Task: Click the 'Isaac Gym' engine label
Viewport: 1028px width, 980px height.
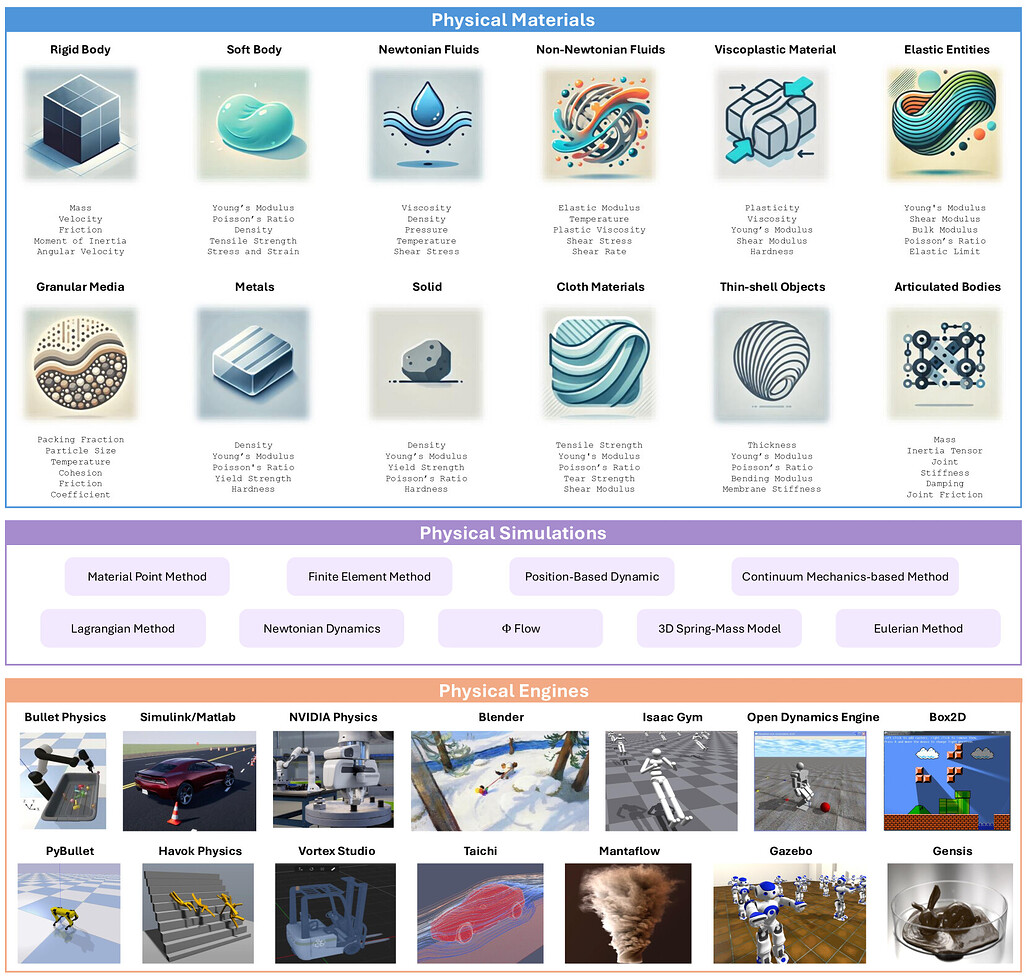Action: [673, 718]
